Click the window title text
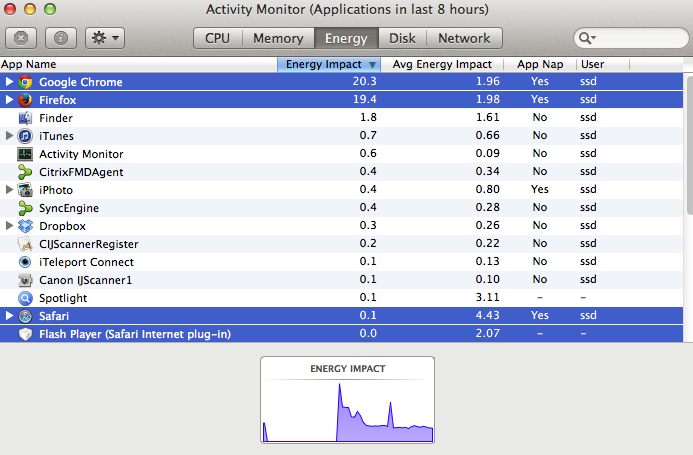This screenshot has width=693, height=455. click(347, 9)
